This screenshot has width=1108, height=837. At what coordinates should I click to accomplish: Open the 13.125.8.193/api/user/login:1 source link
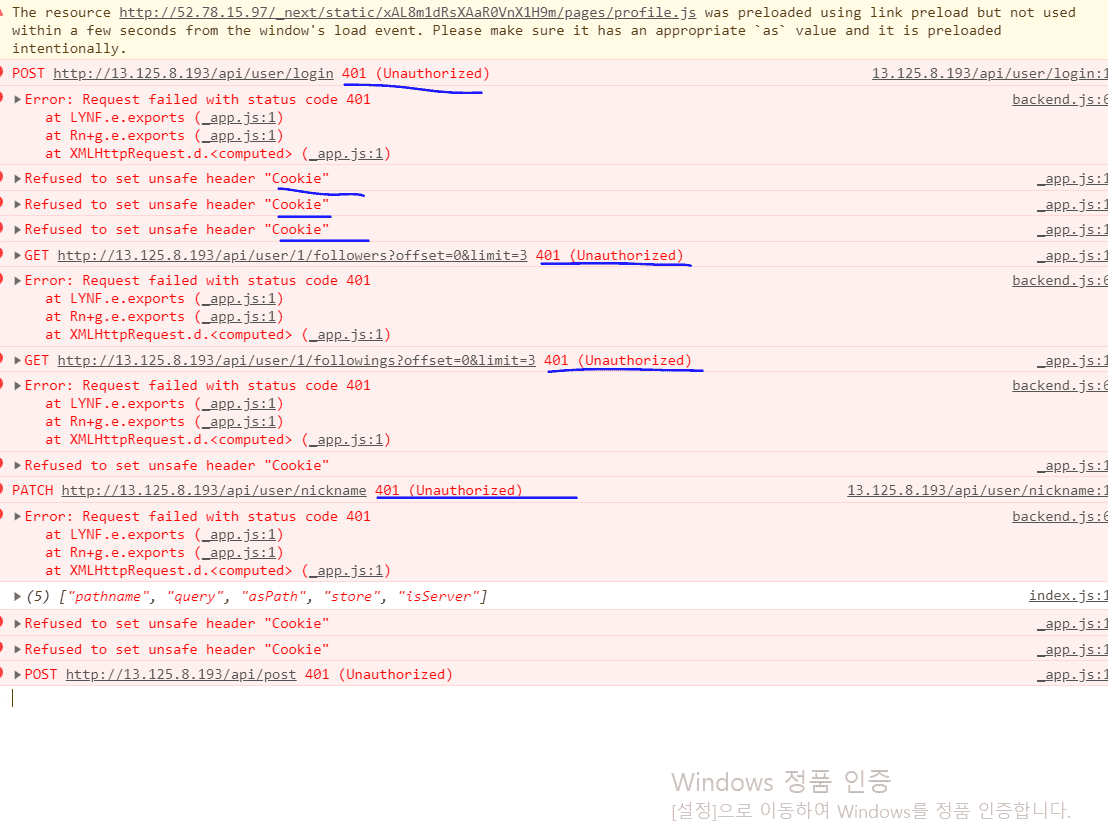click(989, 74)
